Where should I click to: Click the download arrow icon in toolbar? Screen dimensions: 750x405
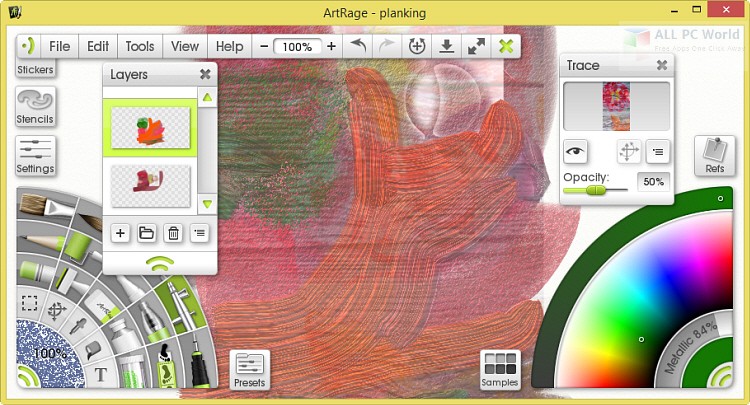[446, 46]
